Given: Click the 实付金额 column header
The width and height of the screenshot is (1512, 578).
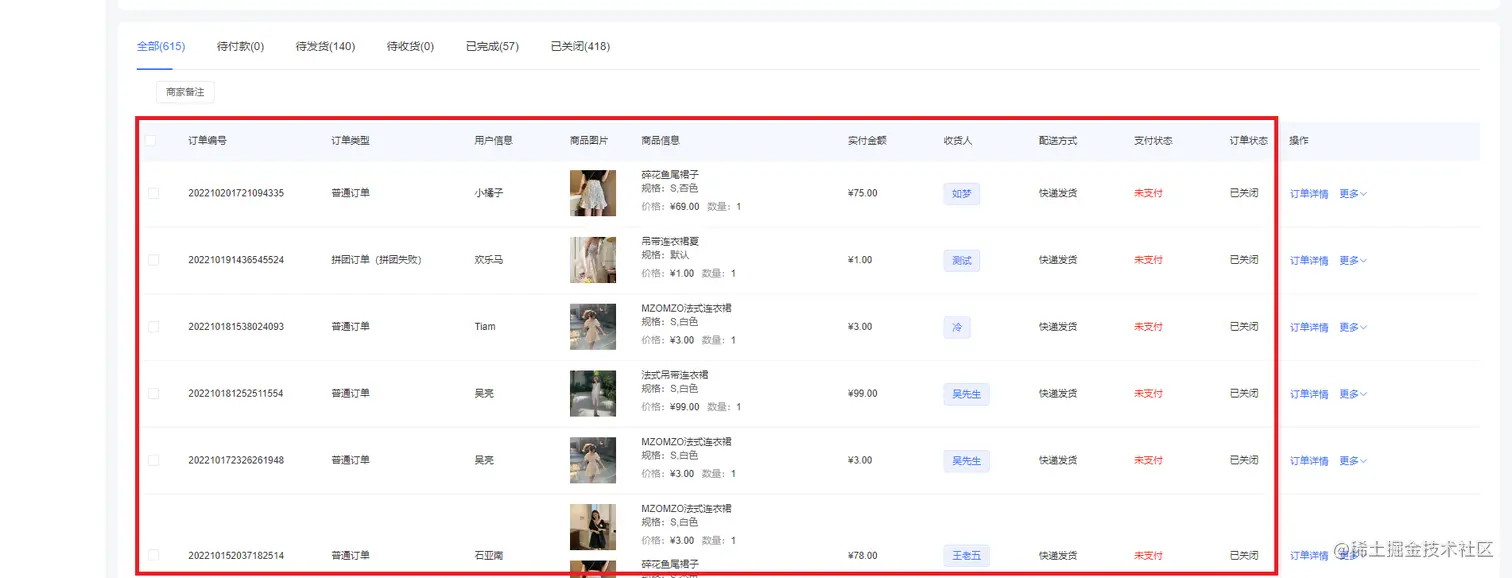Looking at the screenshot, I should pyautogui.click(x=867, y=141).
